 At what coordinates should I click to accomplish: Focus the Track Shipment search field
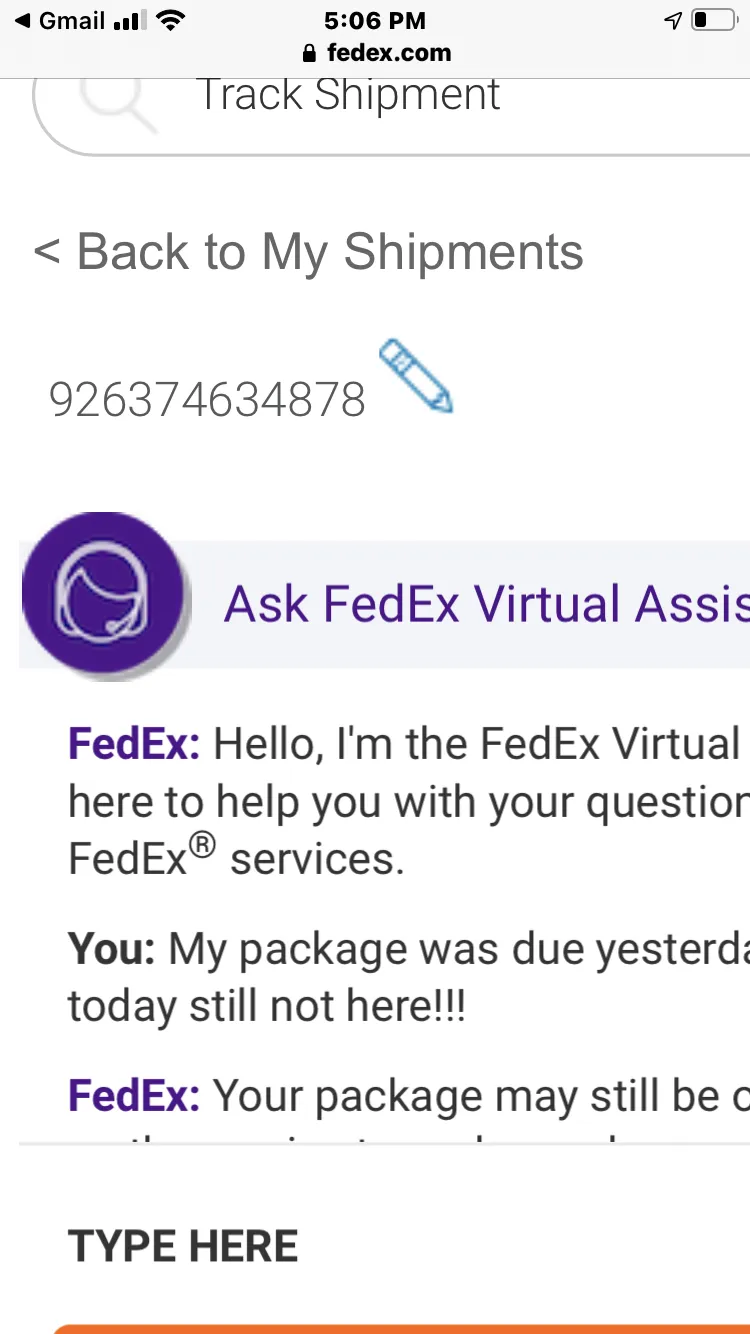coord(392,110)
